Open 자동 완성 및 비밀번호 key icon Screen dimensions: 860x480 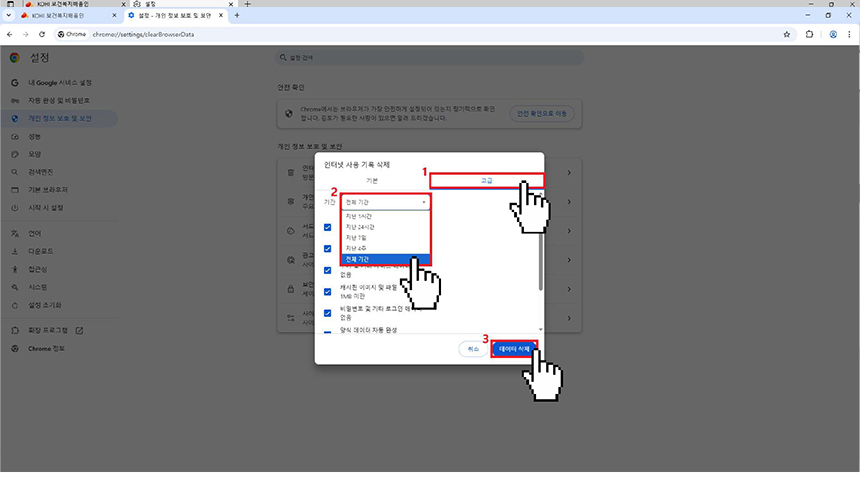(15, 100)
